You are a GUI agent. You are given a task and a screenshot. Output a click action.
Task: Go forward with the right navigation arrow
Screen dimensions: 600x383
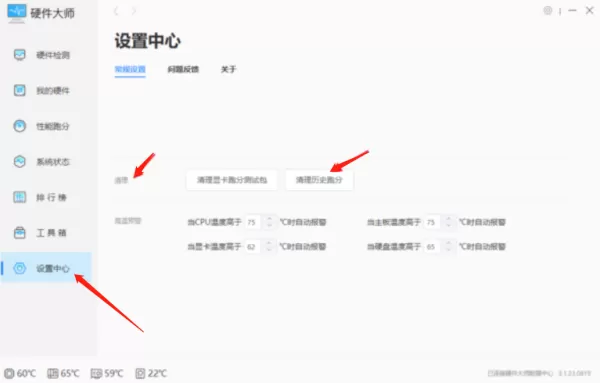click(134, 11)
